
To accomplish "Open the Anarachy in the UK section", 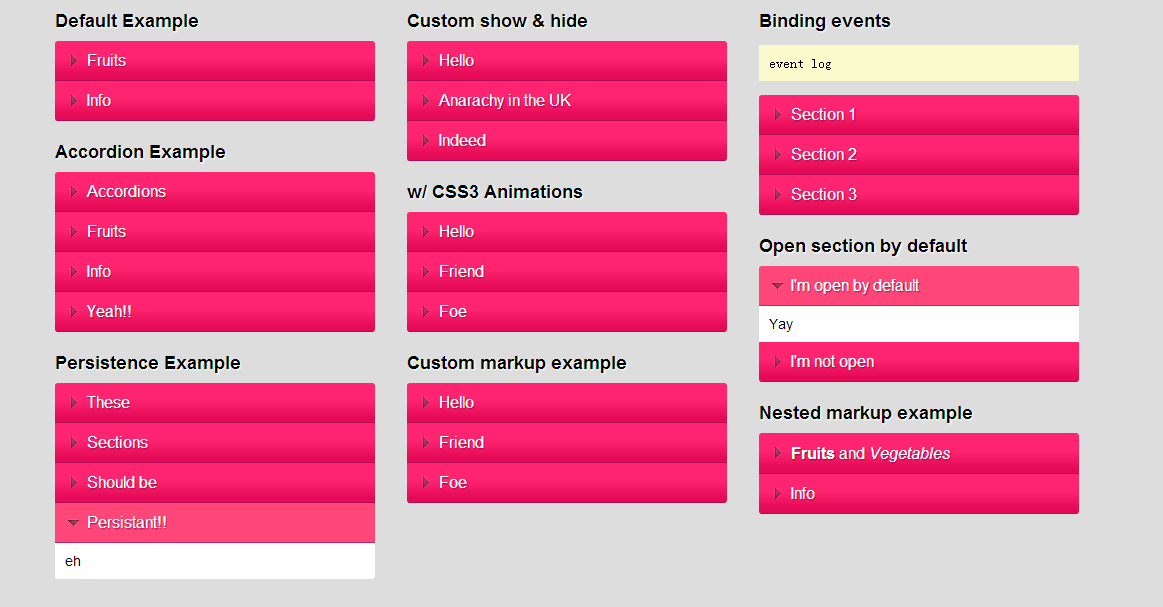I will pos(567,101).
